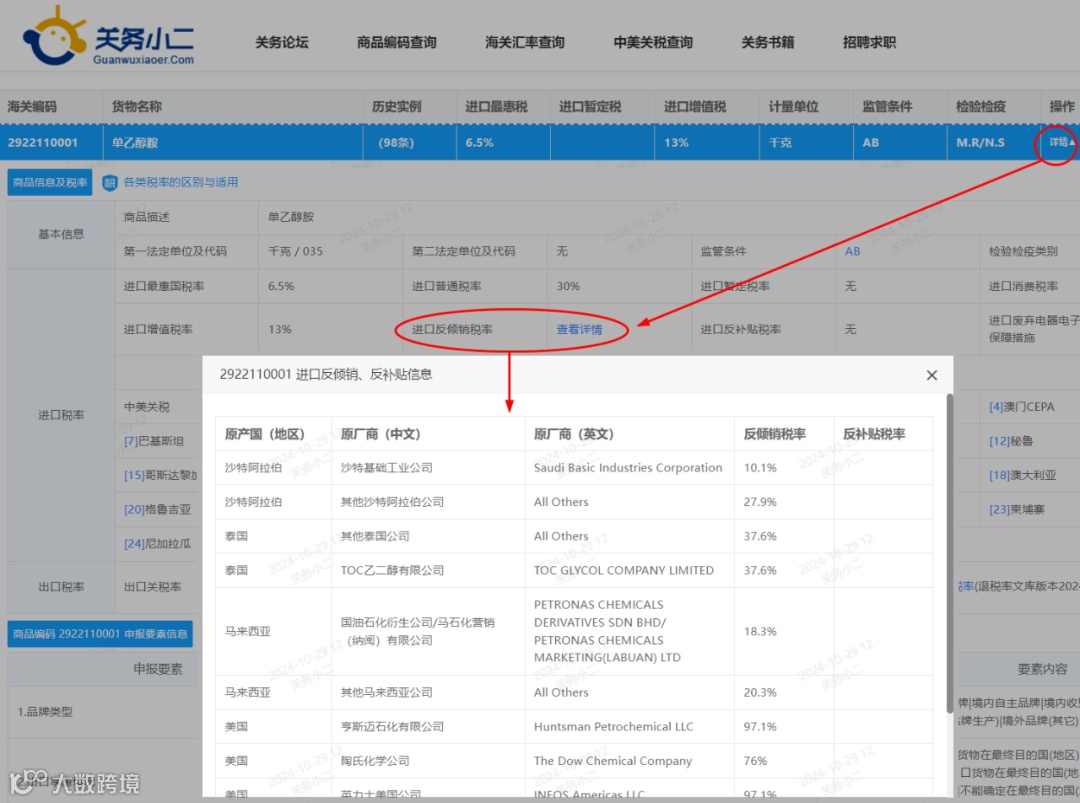1080x803 pixels.
Task: Click the 30% 进口普通税率 value
Action: pyautogui.click(x=568, y=286)
